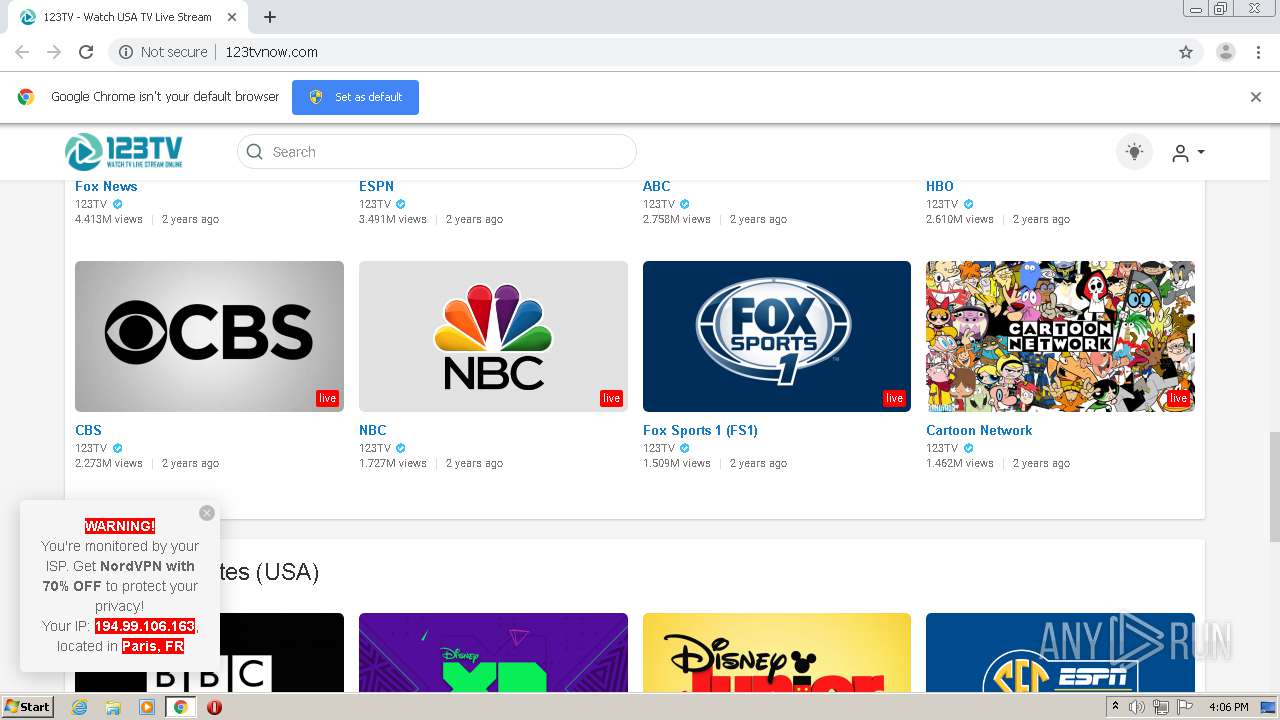The height and width of the screenshot is (720, 1280).
Task: Click the NBC title link
Action: [x=372, y=430]
